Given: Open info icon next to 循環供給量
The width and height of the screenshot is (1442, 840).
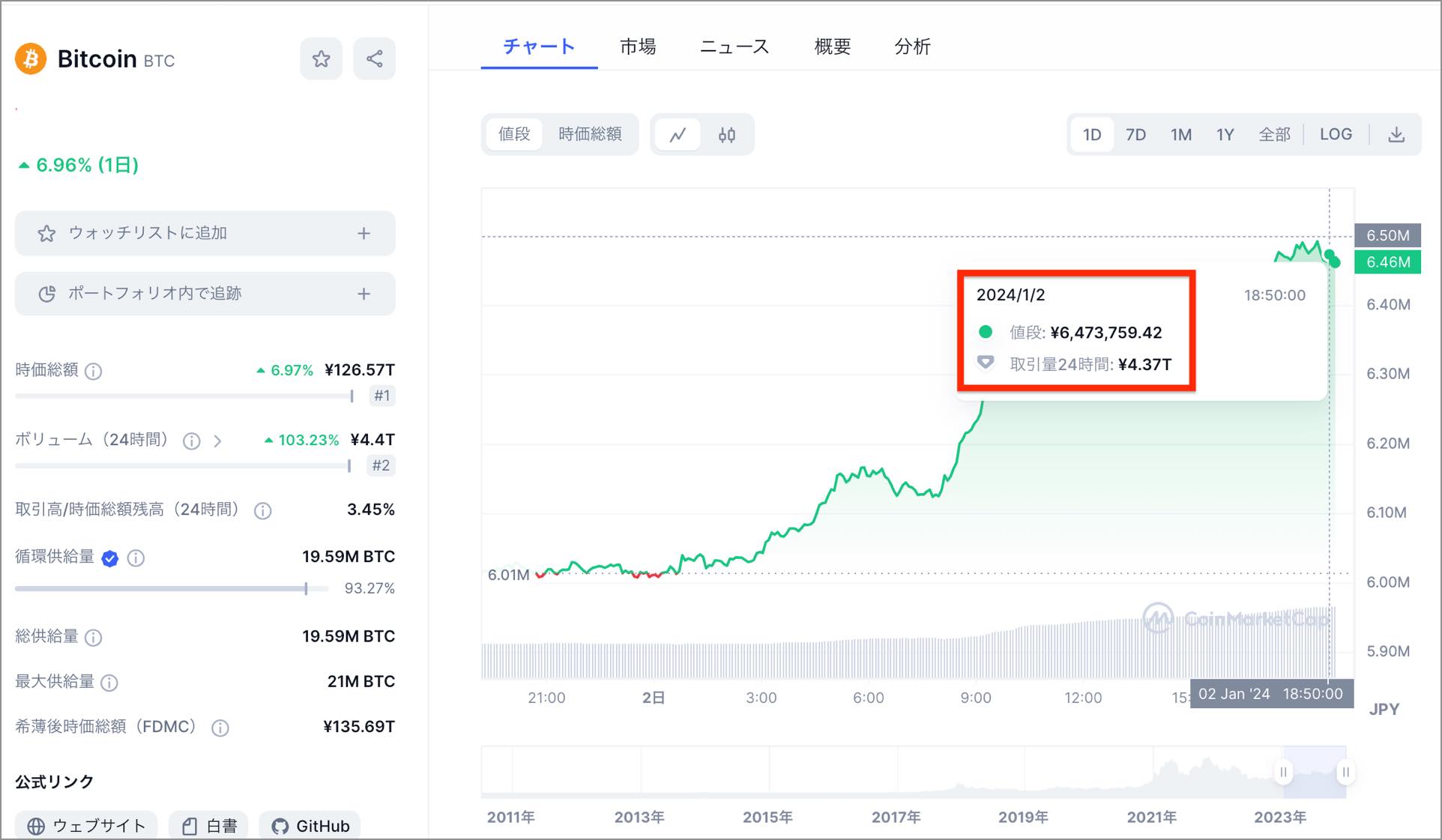Looking at the screenshot, I should click(x=136, y=558).
